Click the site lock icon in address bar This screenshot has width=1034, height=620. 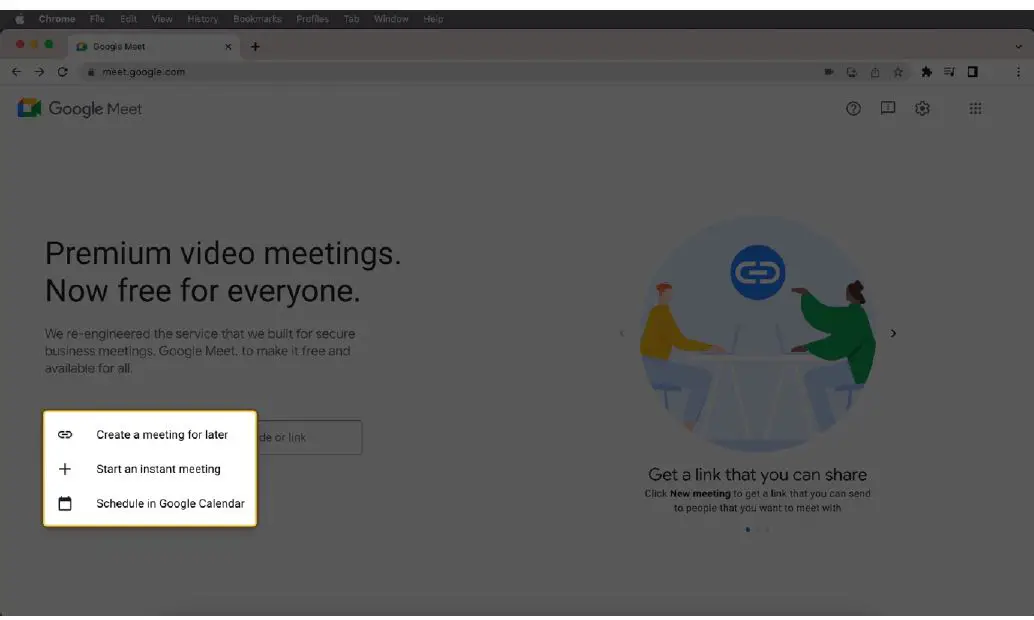pyautogui.click(x=91, y=72)
